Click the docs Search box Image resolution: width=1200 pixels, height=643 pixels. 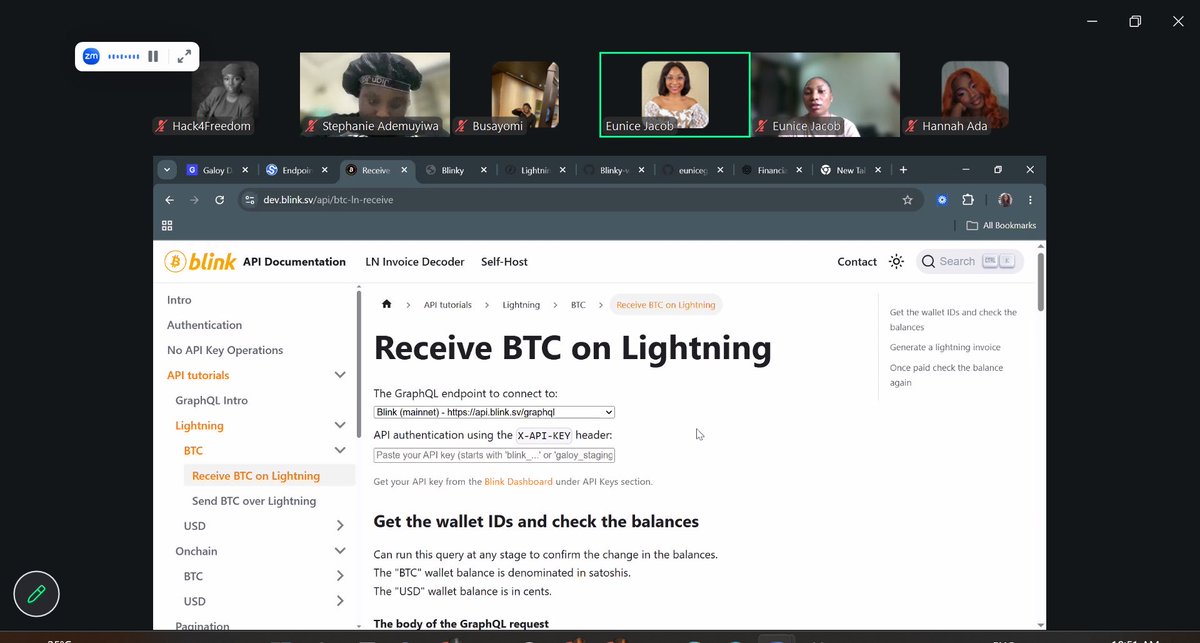pyautogui.click(x=970, y=261)
